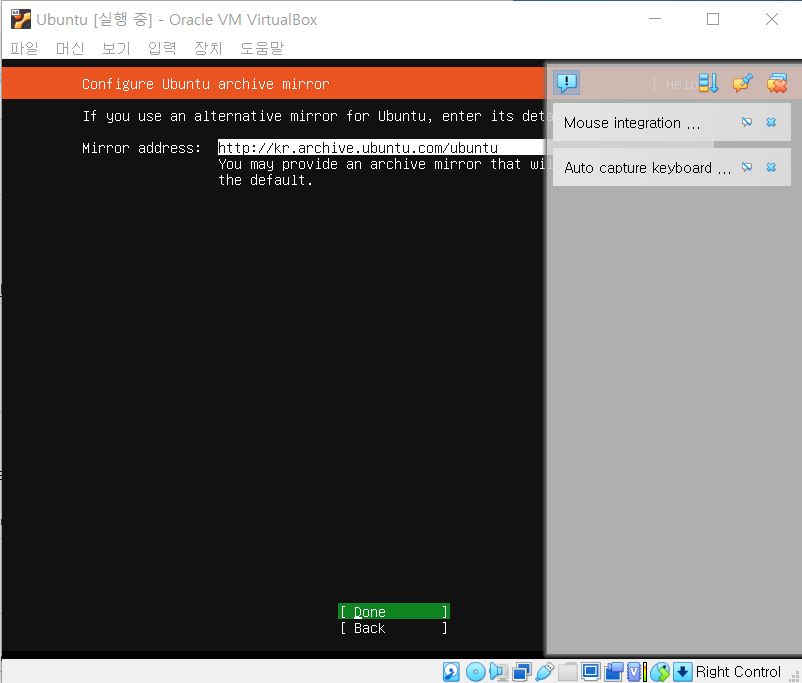Clear all notifications with the red X icon
Viewport: 802px width, 683px height.
click(x=776, y=83)
